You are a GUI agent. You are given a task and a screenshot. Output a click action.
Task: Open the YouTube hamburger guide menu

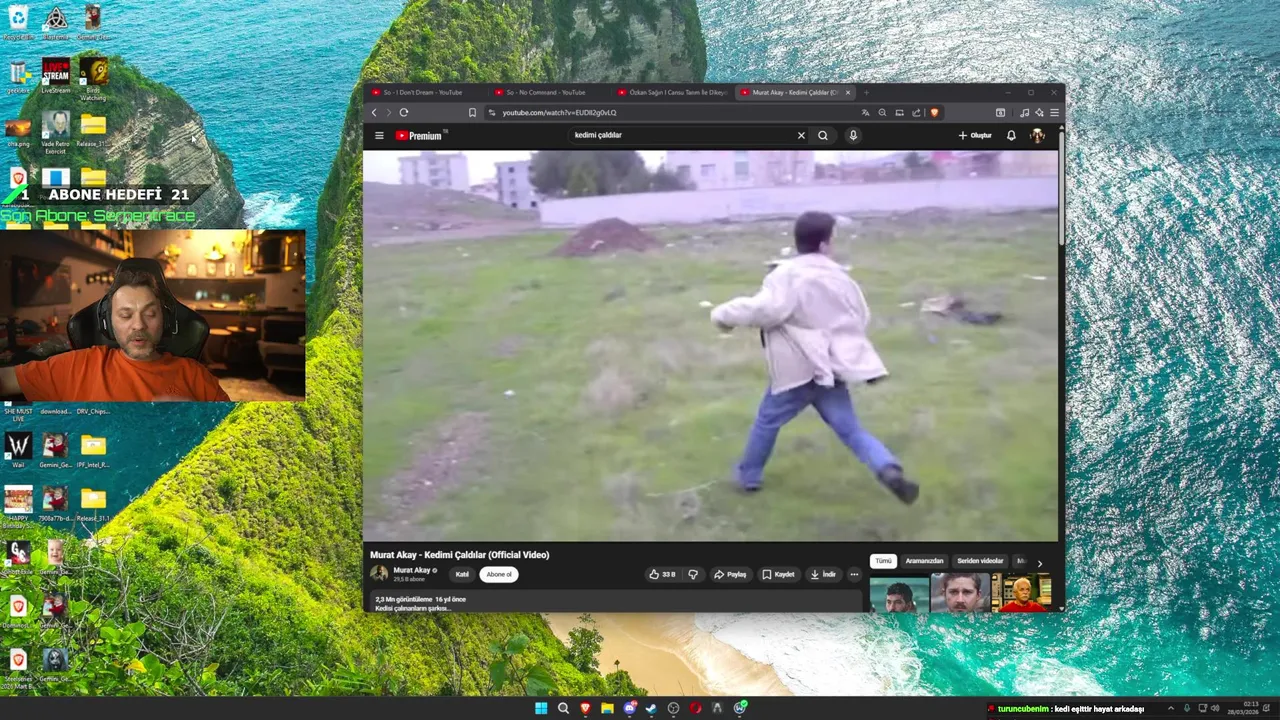(379, 135)
